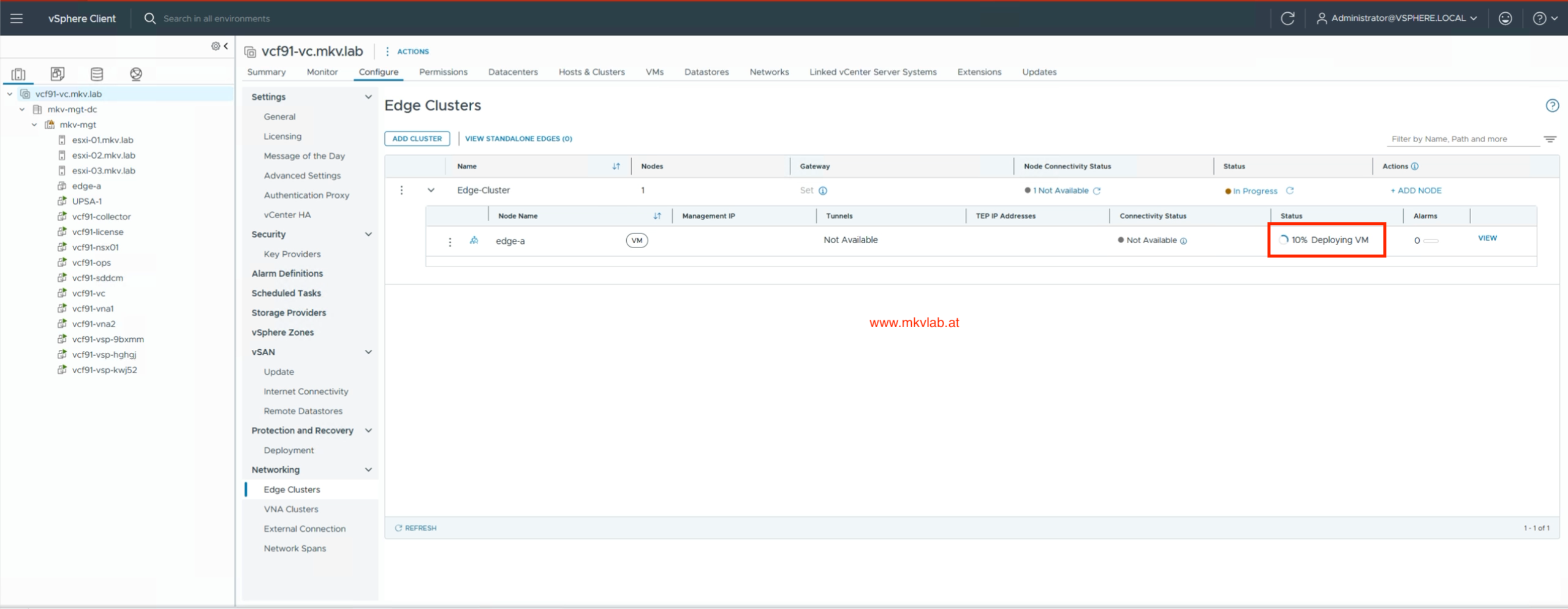This screenshot has height=609, width=1568.
Task: Click VIEW STANDALONE EDGES link
Action: pyautogui.click(x=518, y=138)
